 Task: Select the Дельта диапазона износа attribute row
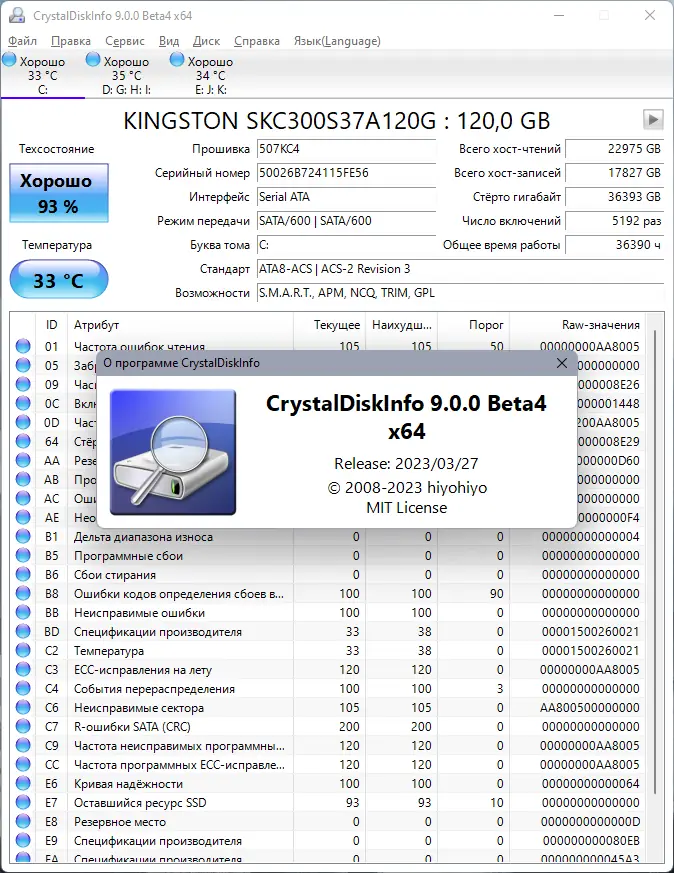pos(327,537)
